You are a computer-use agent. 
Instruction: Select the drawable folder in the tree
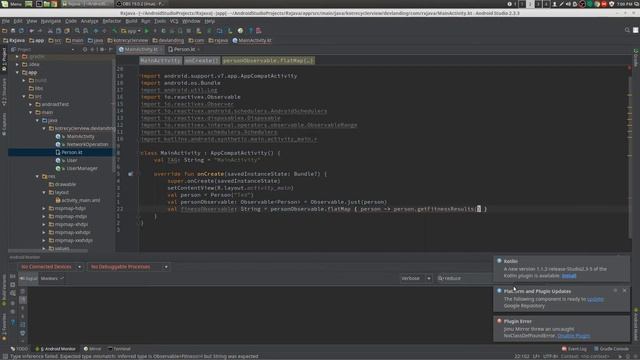point(65,184)
